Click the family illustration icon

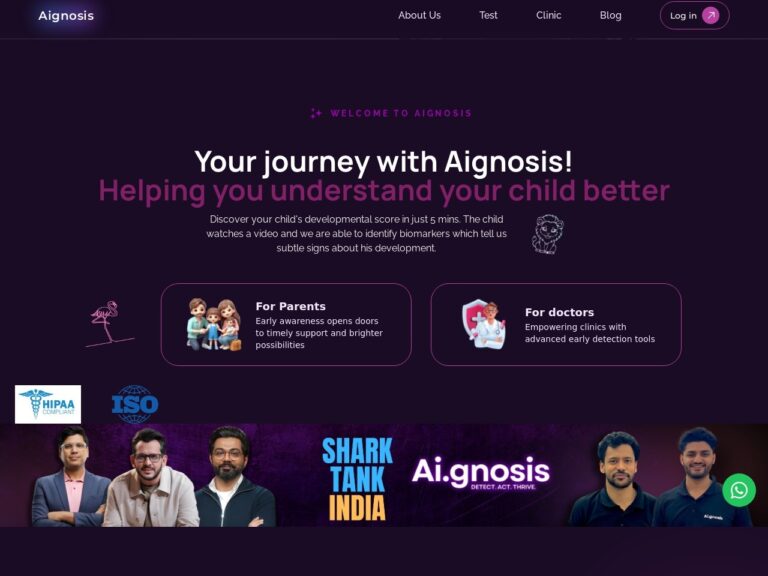point(214,324)
